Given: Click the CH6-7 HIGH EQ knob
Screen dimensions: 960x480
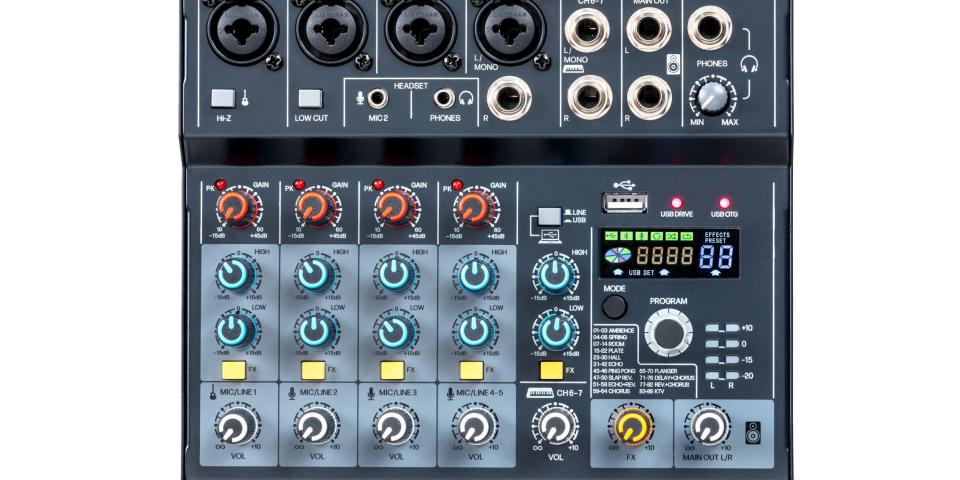Looking at the screenshot, I should coord(555,275).
